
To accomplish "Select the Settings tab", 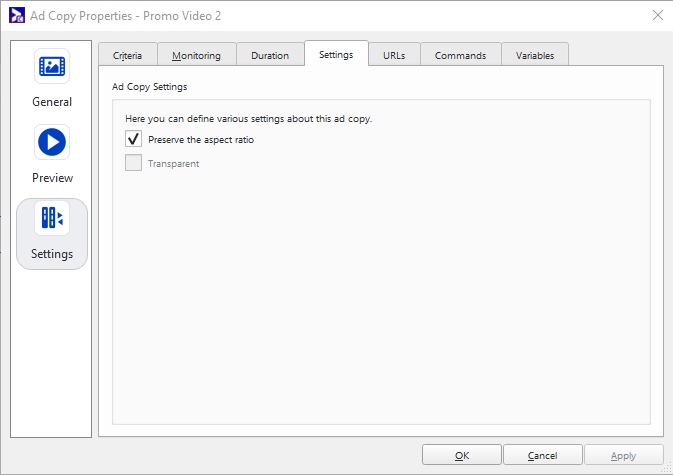I will tap(336, 54).
